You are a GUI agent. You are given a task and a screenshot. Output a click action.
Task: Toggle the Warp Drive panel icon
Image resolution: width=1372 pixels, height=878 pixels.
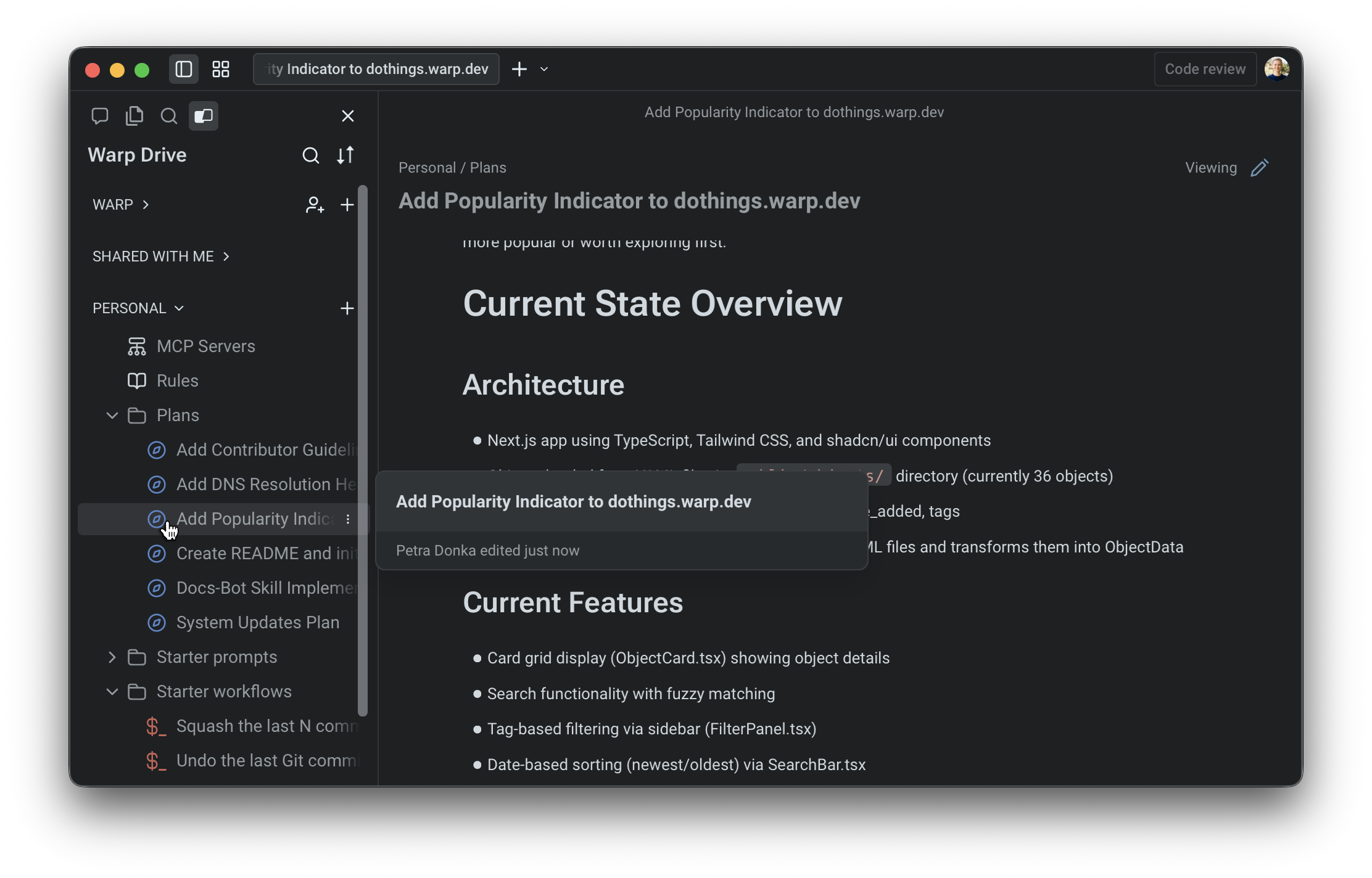coord(203,116)
